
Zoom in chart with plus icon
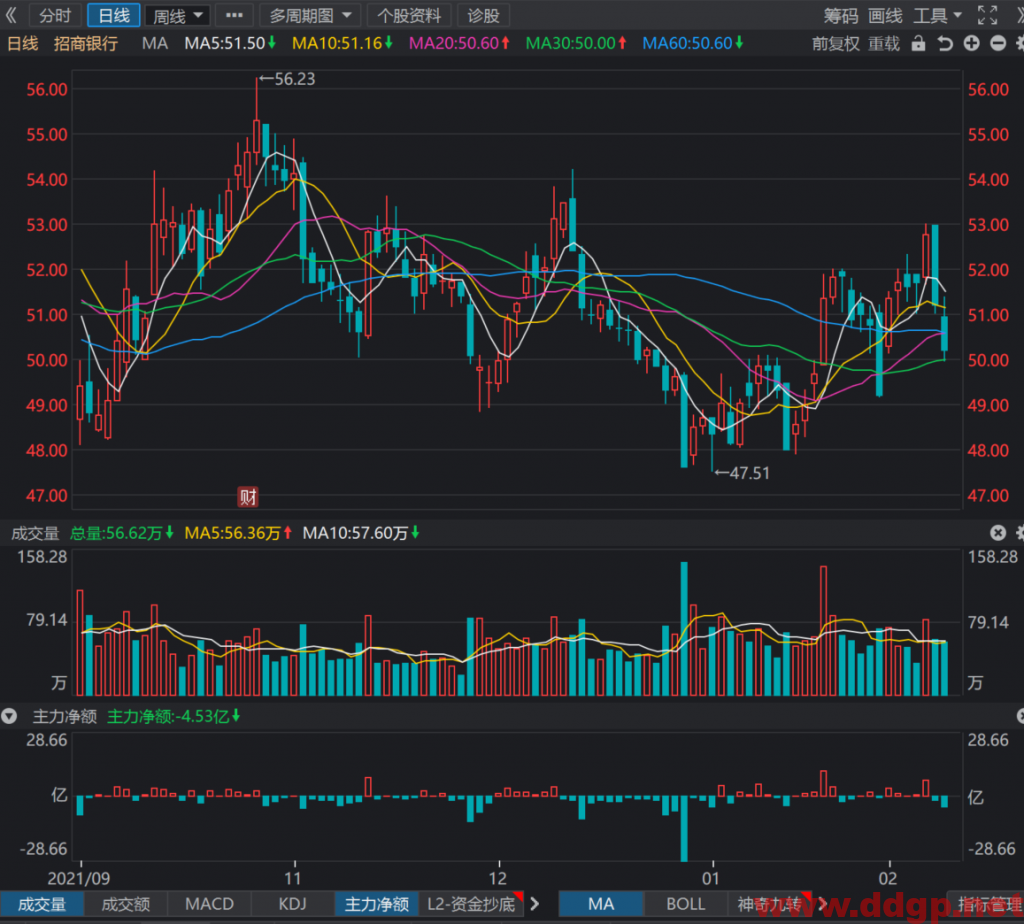pyautogui.click(x=971, y=44)
